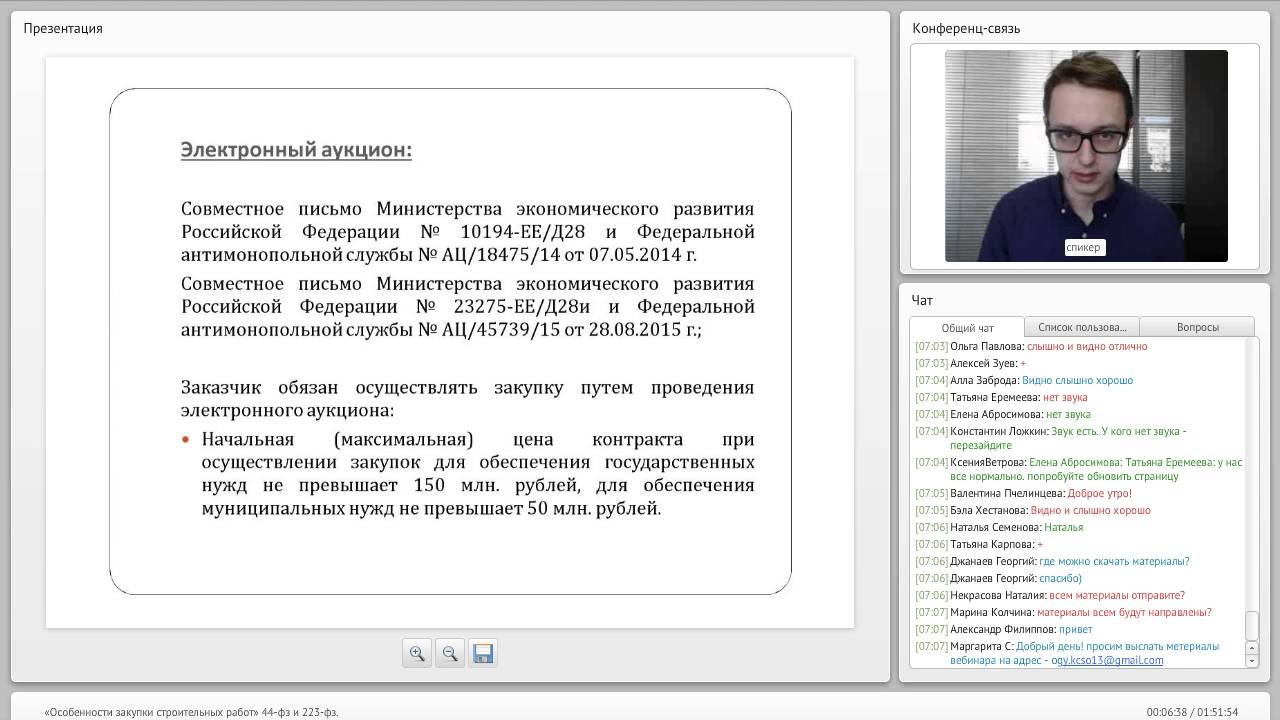This screenshot has height=720, width=1280.
Task: Select Елена Абросимова нет звука message
Action: click(x=1003, y=414)
